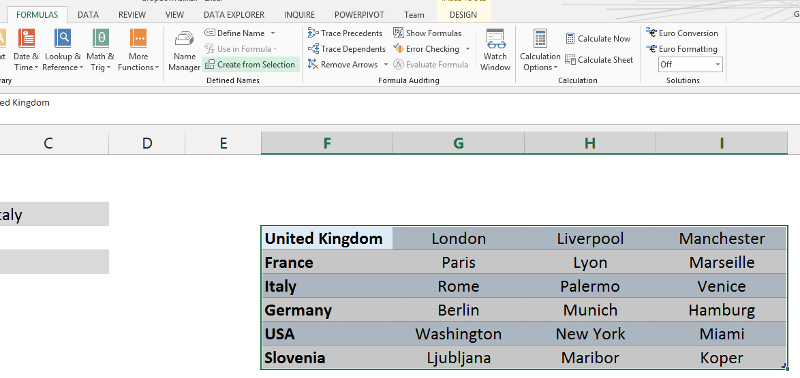Select column G header
Image resolution: width=800 pixels, height=378 pixels.
point(459,143)
